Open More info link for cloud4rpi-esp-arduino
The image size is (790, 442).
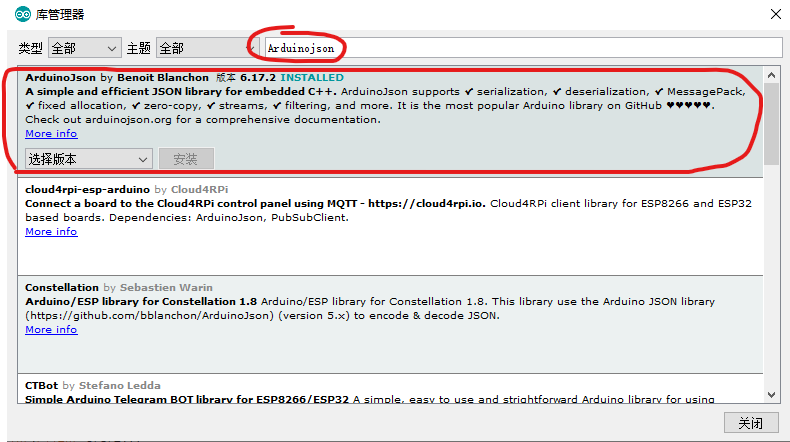[x=51, y=232]
